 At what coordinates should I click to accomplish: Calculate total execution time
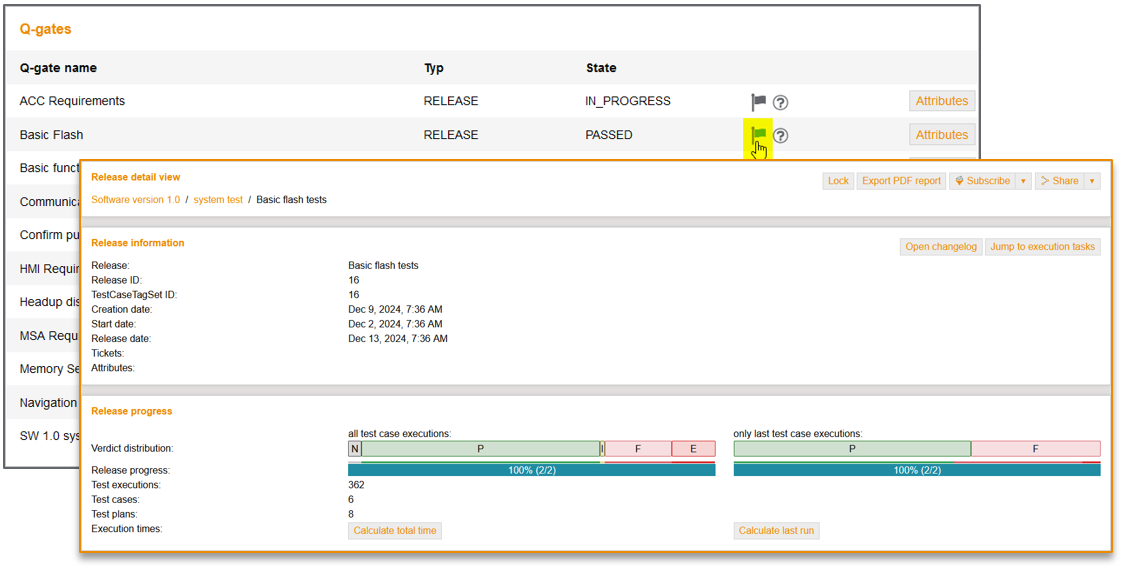395,531
